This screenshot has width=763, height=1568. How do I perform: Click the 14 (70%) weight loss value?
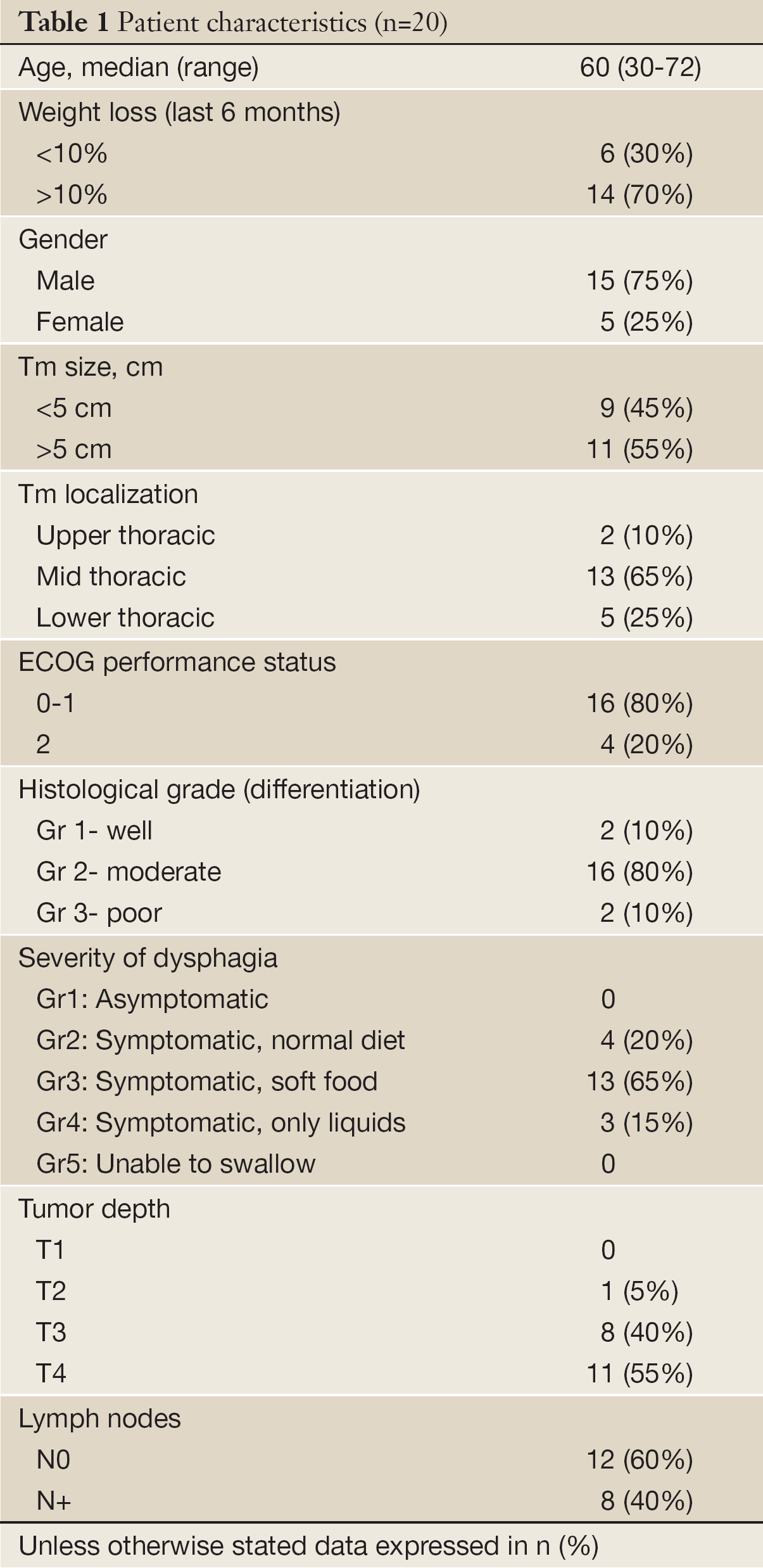point(640,194)
